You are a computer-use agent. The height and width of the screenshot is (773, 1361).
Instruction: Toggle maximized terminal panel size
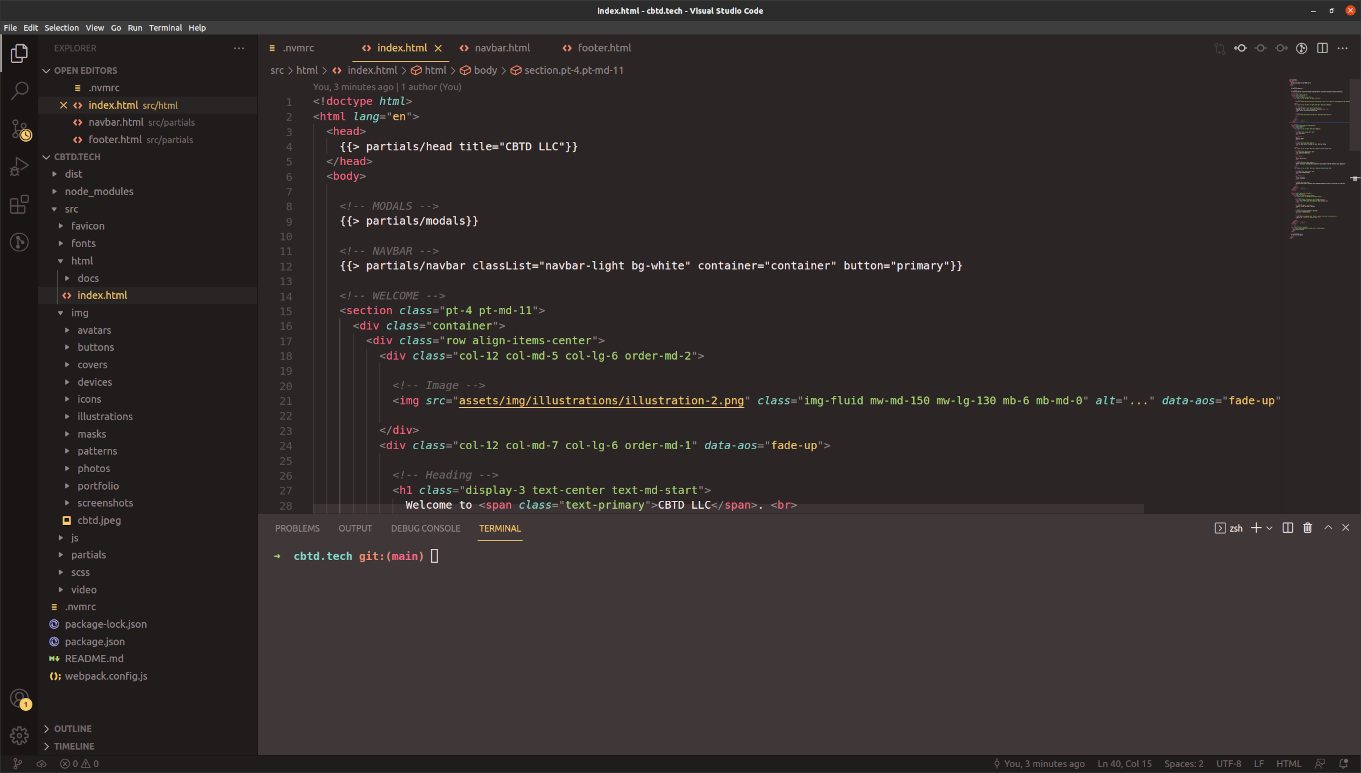point(1328,528)
